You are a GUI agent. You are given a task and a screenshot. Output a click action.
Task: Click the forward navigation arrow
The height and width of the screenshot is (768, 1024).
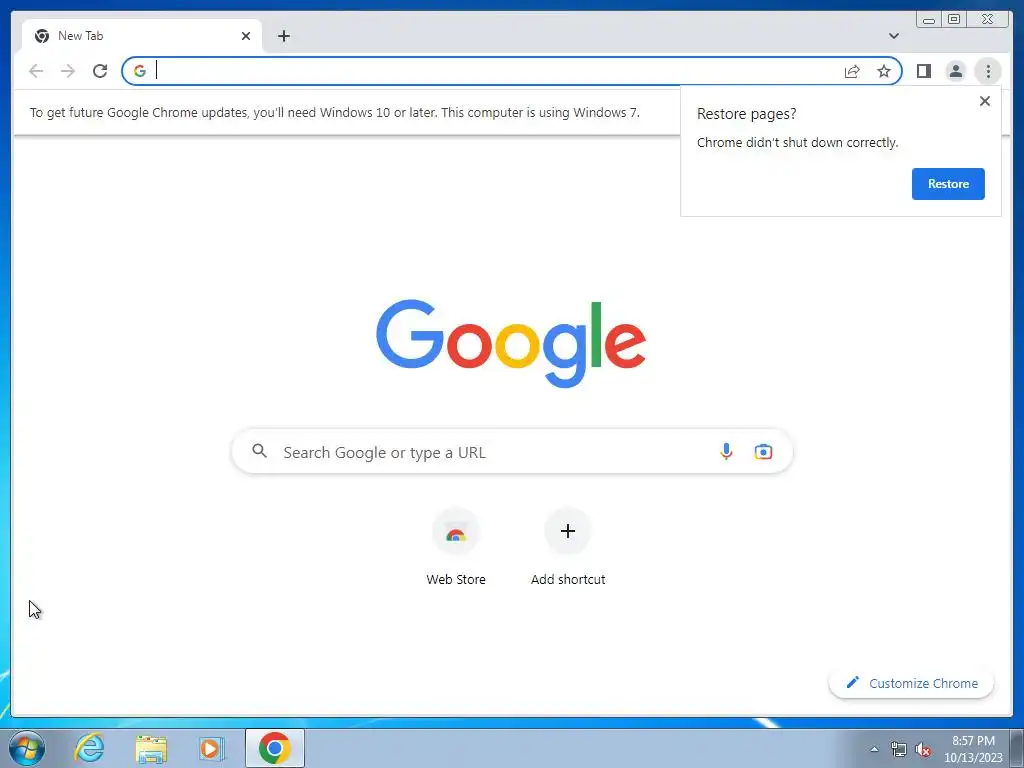(x=68, y=71)
